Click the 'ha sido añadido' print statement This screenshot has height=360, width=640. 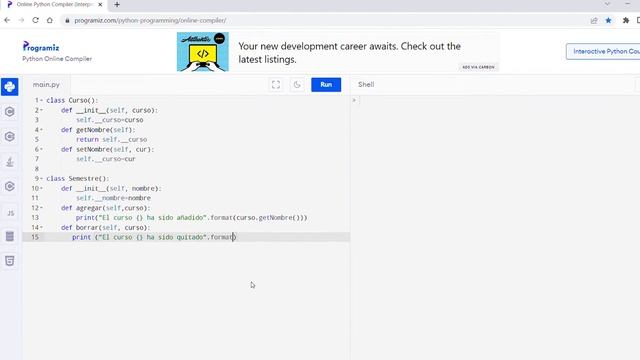click(x=191, y=218)
